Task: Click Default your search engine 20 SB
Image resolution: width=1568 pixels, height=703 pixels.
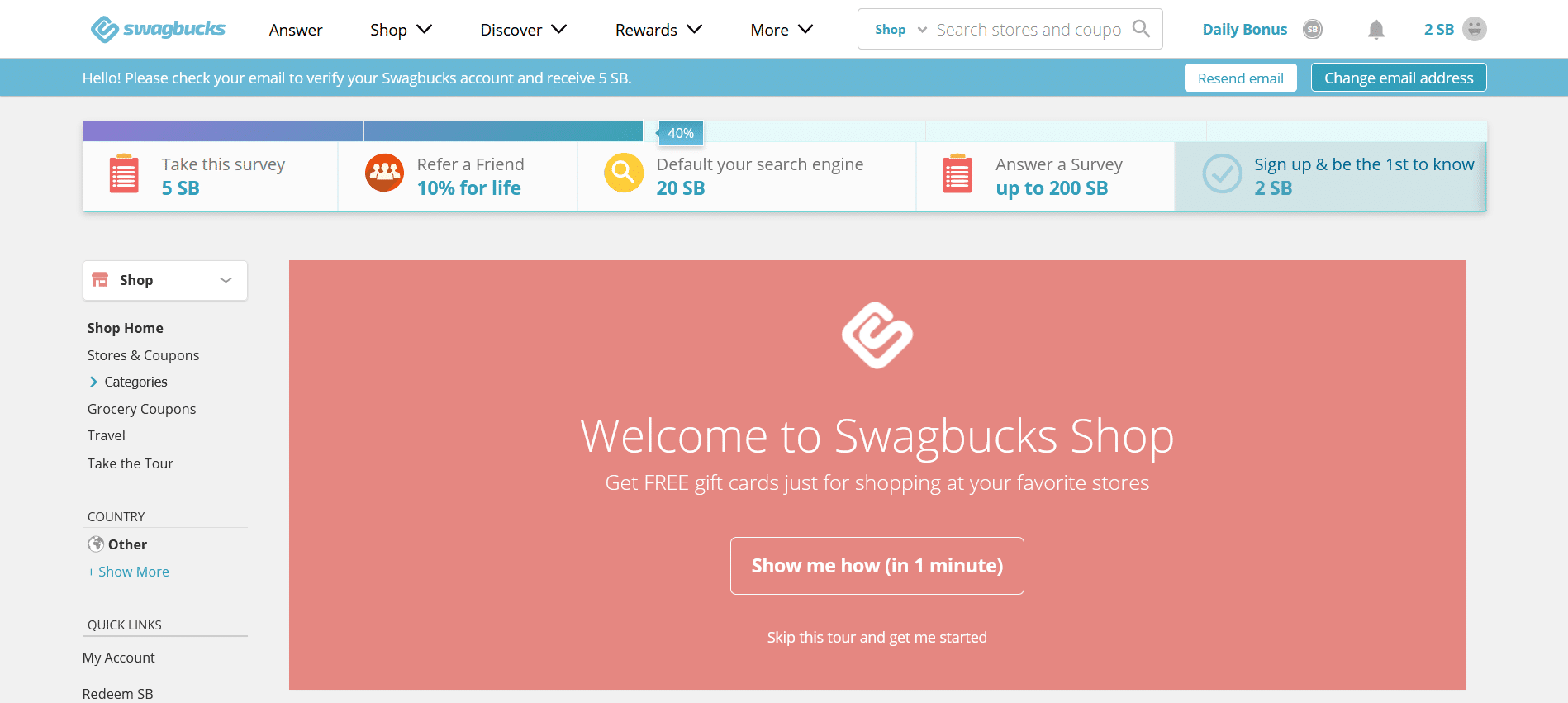Action: 747,176
